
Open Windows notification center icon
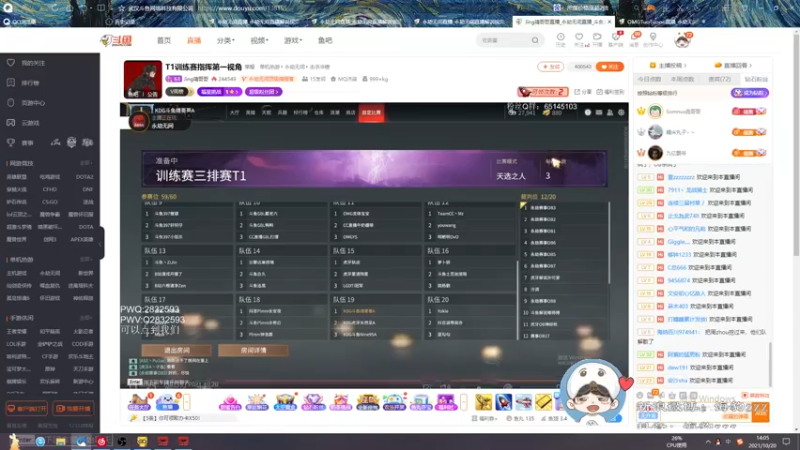[x=786, y=441]
